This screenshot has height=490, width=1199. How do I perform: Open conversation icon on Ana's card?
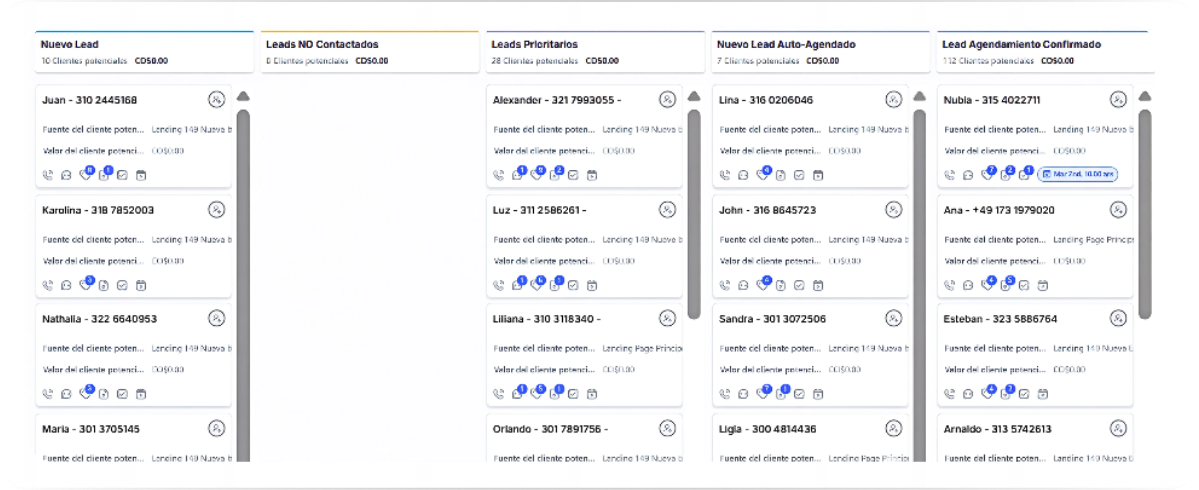(x=968, y=285)
